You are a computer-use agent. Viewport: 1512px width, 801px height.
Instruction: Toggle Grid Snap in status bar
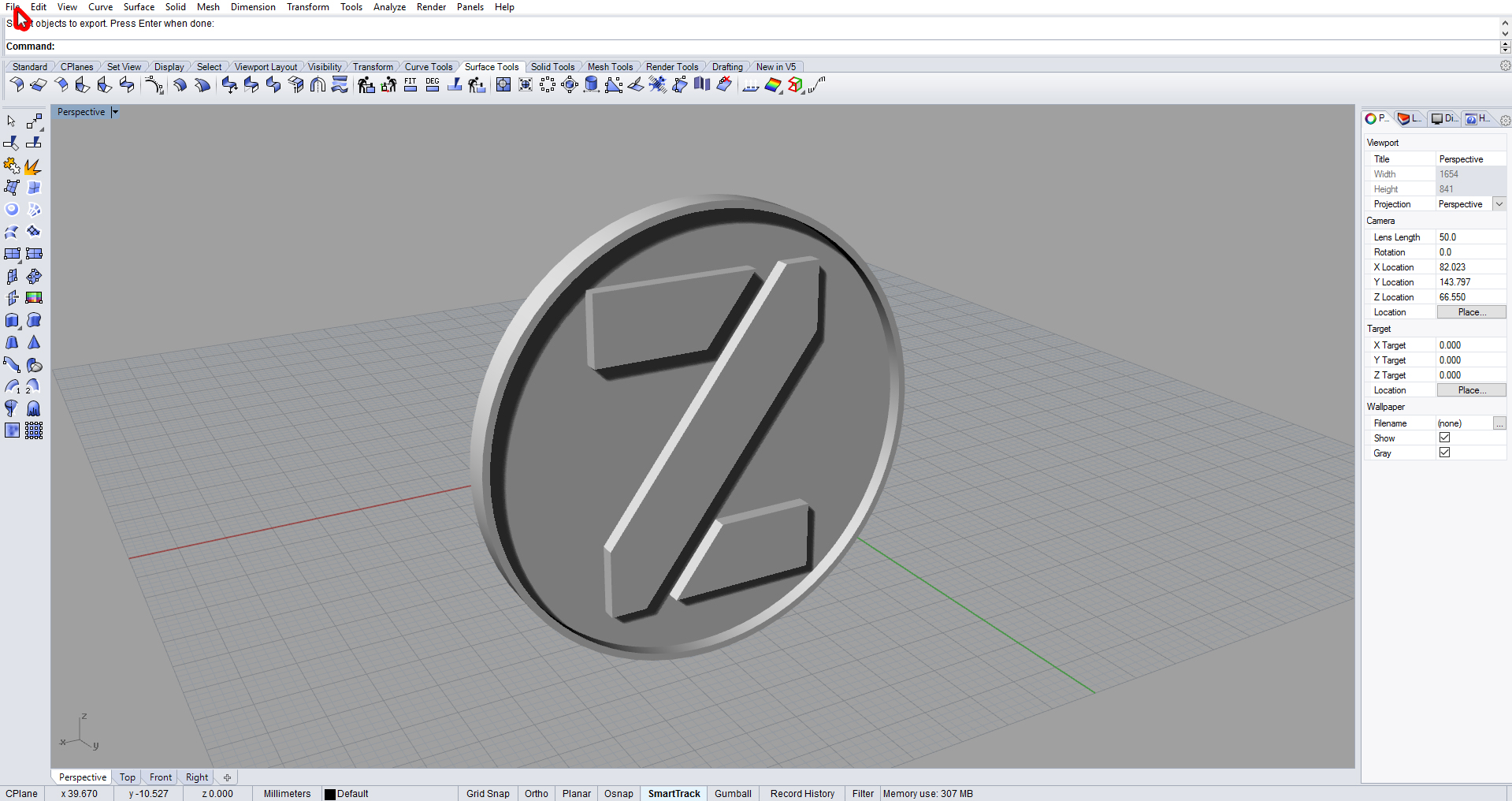(x=488, y=794)
